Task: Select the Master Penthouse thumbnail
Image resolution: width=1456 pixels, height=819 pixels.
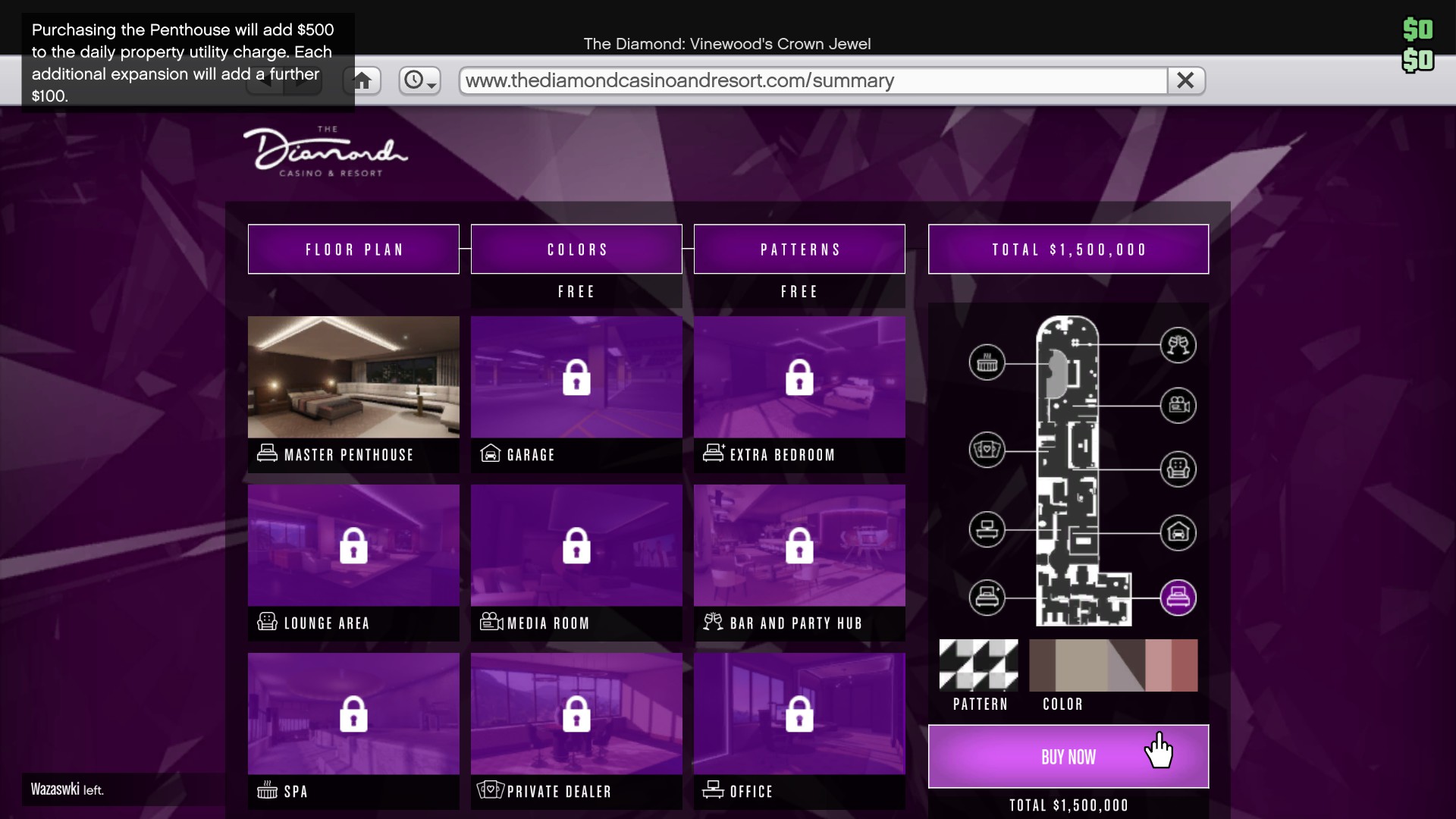Action: [353, 377]
